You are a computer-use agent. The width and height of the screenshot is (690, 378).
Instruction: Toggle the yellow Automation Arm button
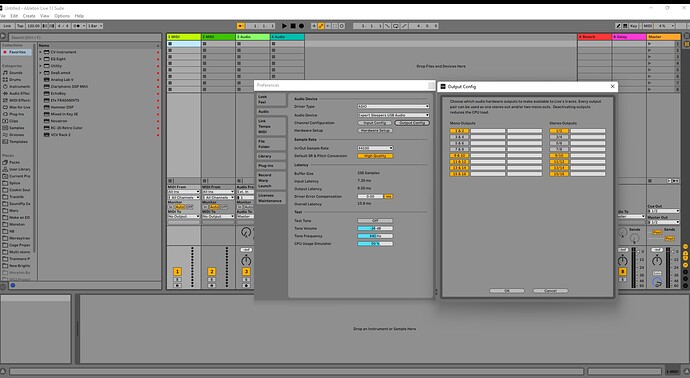(321, 26)
